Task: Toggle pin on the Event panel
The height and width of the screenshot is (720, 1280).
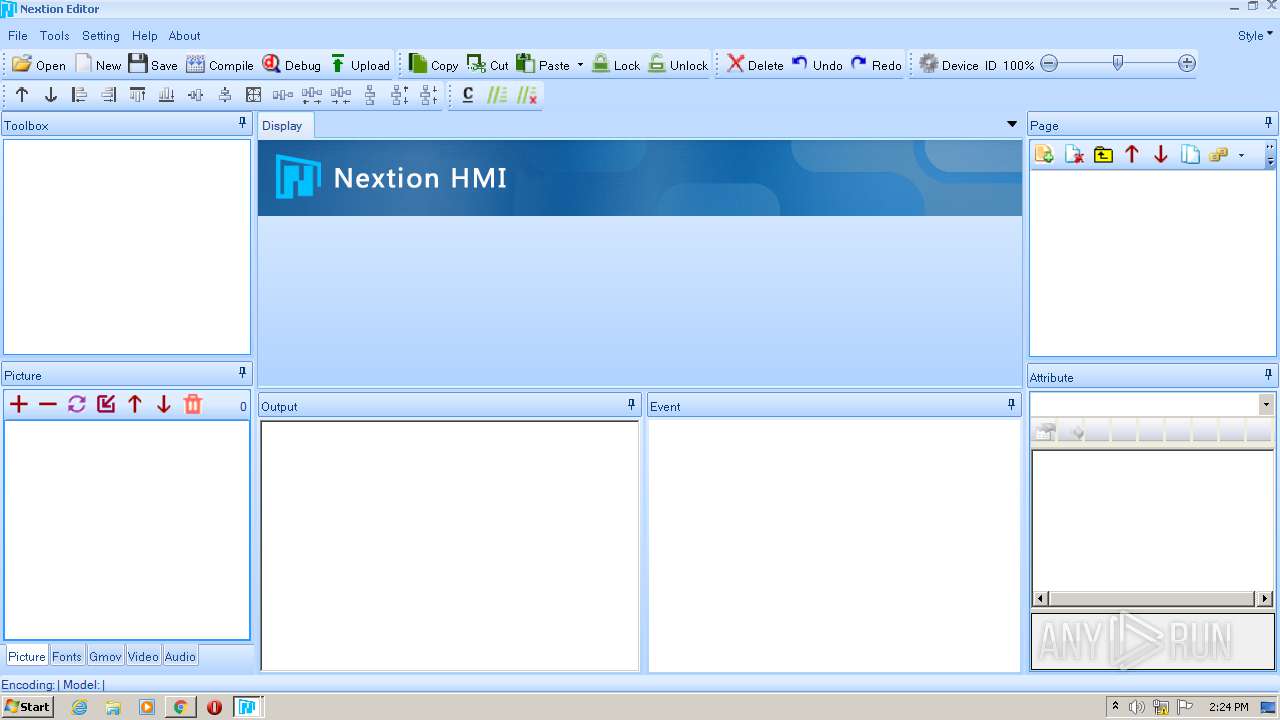Action: pos(1012,405)
